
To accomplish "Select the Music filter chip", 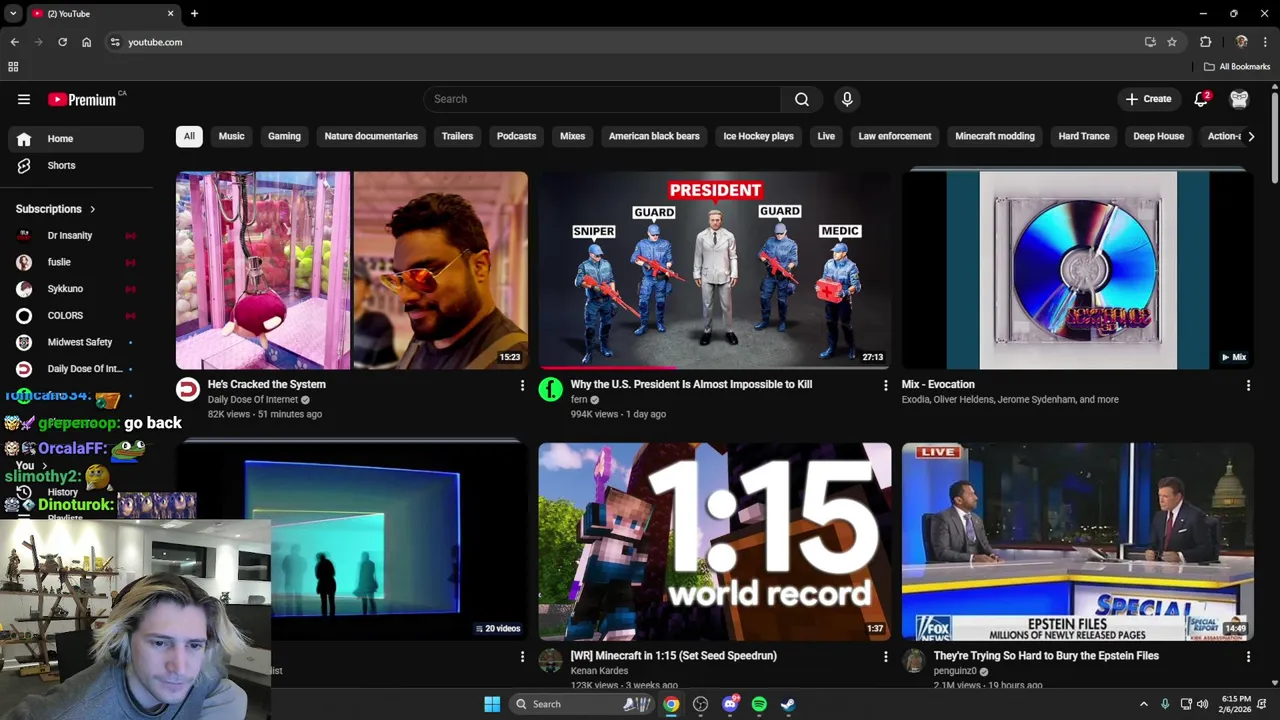I will click(x=231, y=136).
